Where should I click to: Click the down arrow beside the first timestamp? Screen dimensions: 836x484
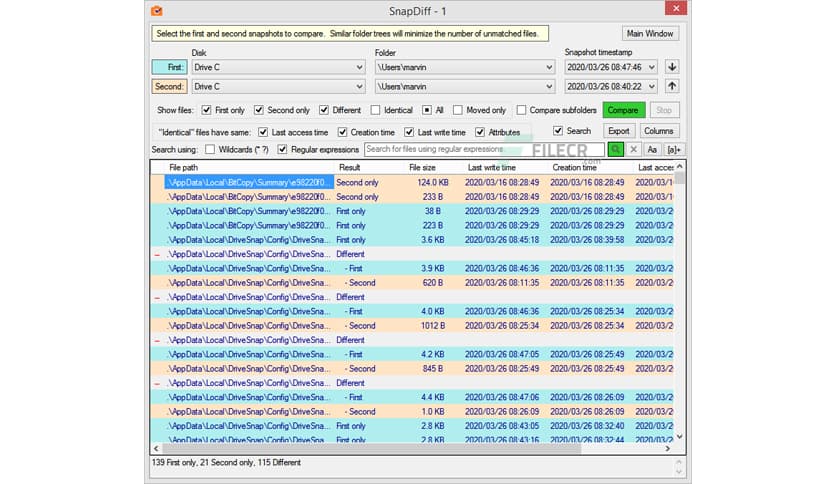coord(672,67)
